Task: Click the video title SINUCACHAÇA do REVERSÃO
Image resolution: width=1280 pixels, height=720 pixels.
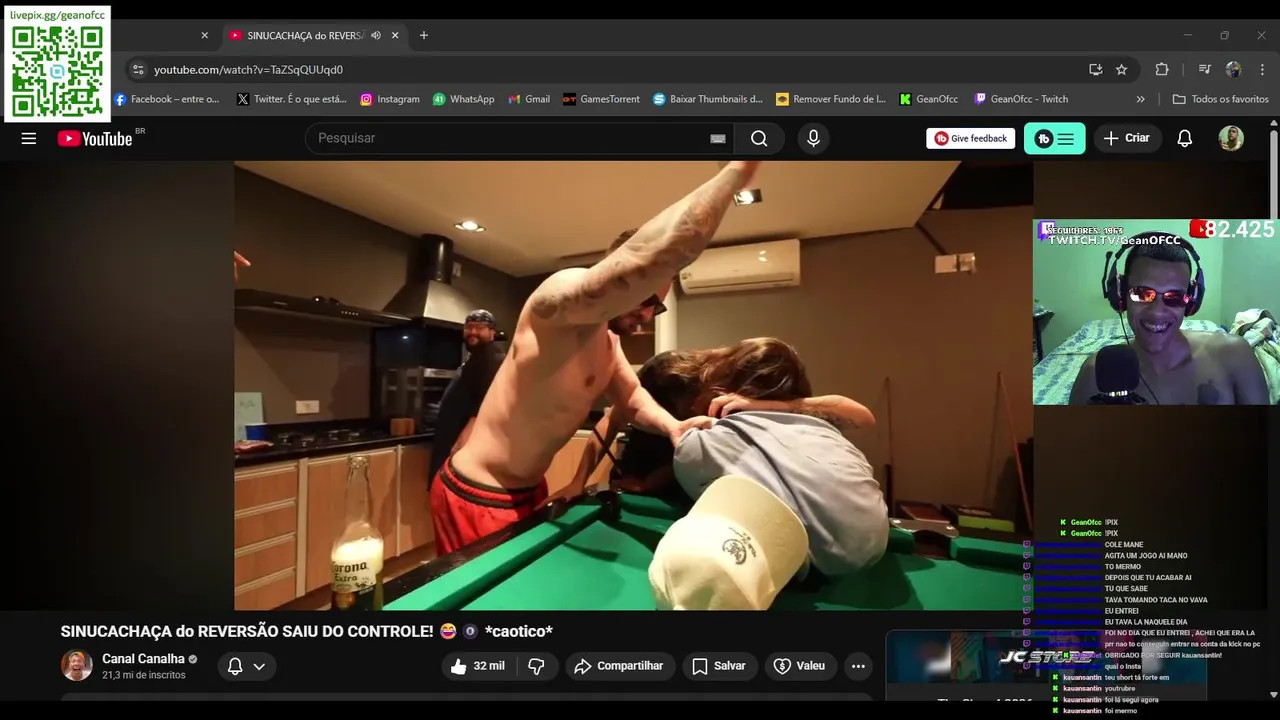Action: [x=307, y=631]
